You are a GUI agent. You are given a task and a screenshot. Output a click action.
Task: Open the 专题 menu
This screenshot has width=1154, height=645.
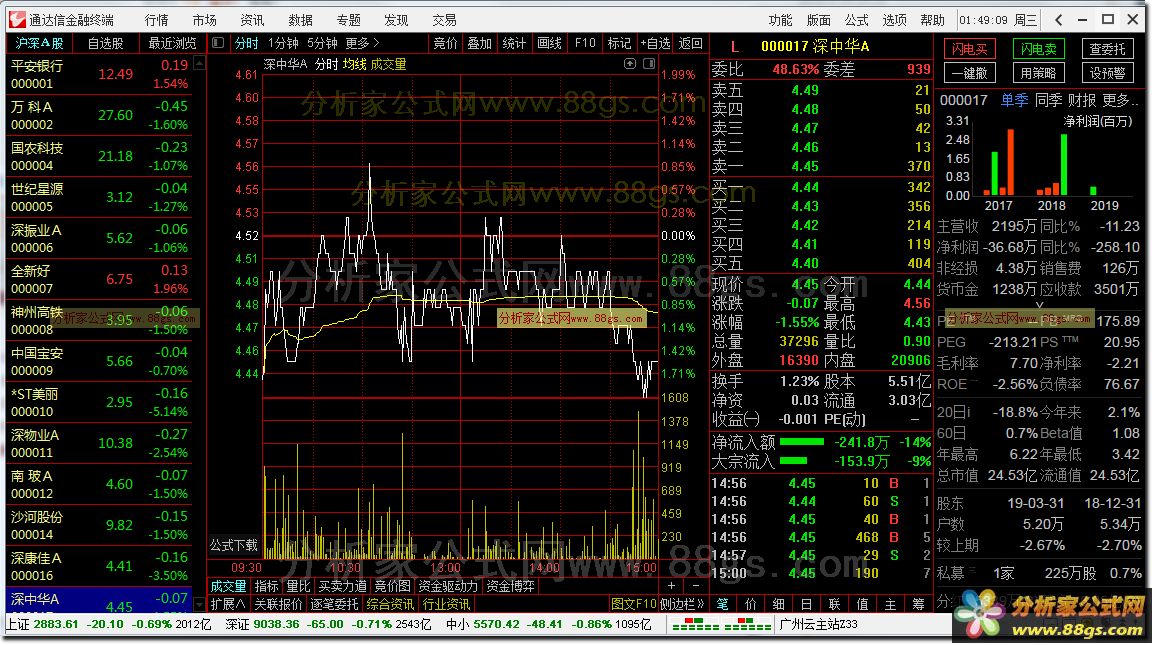point(348,20)
